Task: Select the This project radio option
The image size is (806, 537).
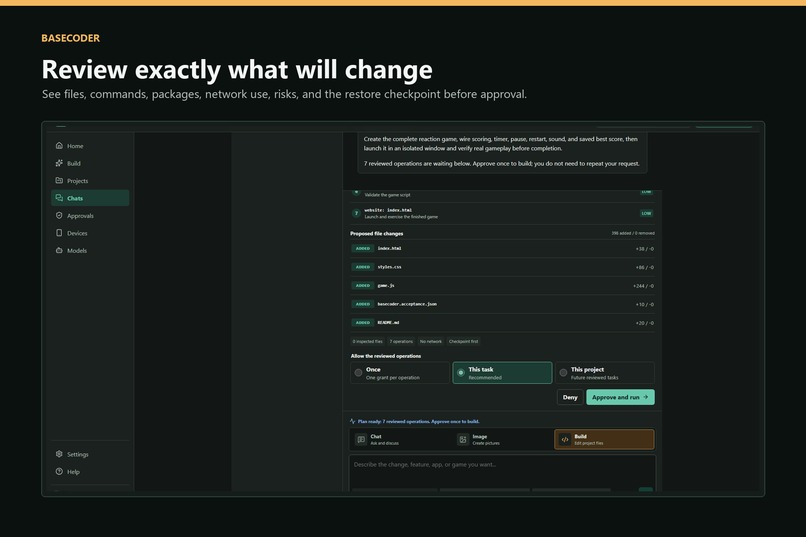Action: (x=563, y=373)
